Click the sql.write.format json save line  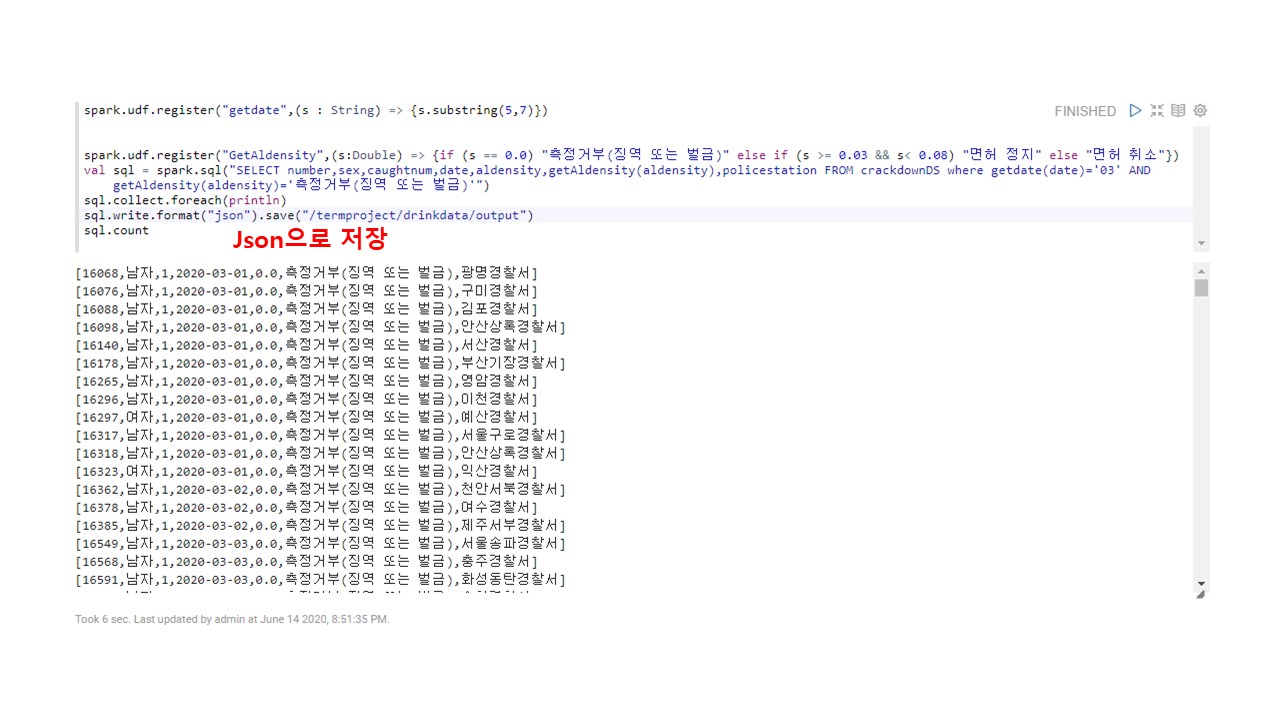coord(309,215)
